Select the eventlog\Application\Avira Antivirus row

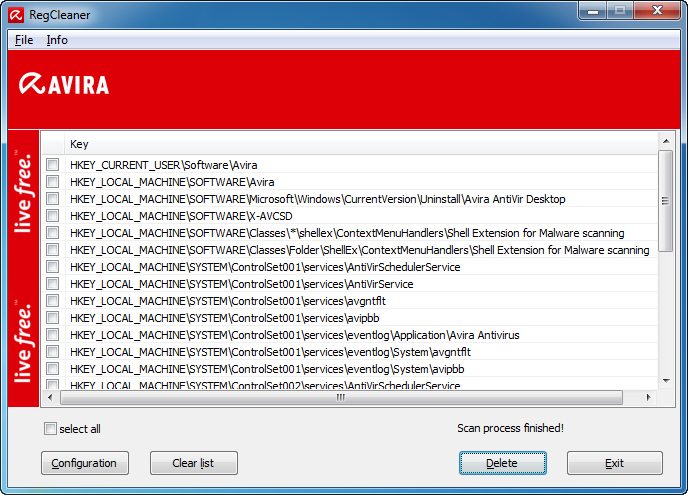[294, 335]
